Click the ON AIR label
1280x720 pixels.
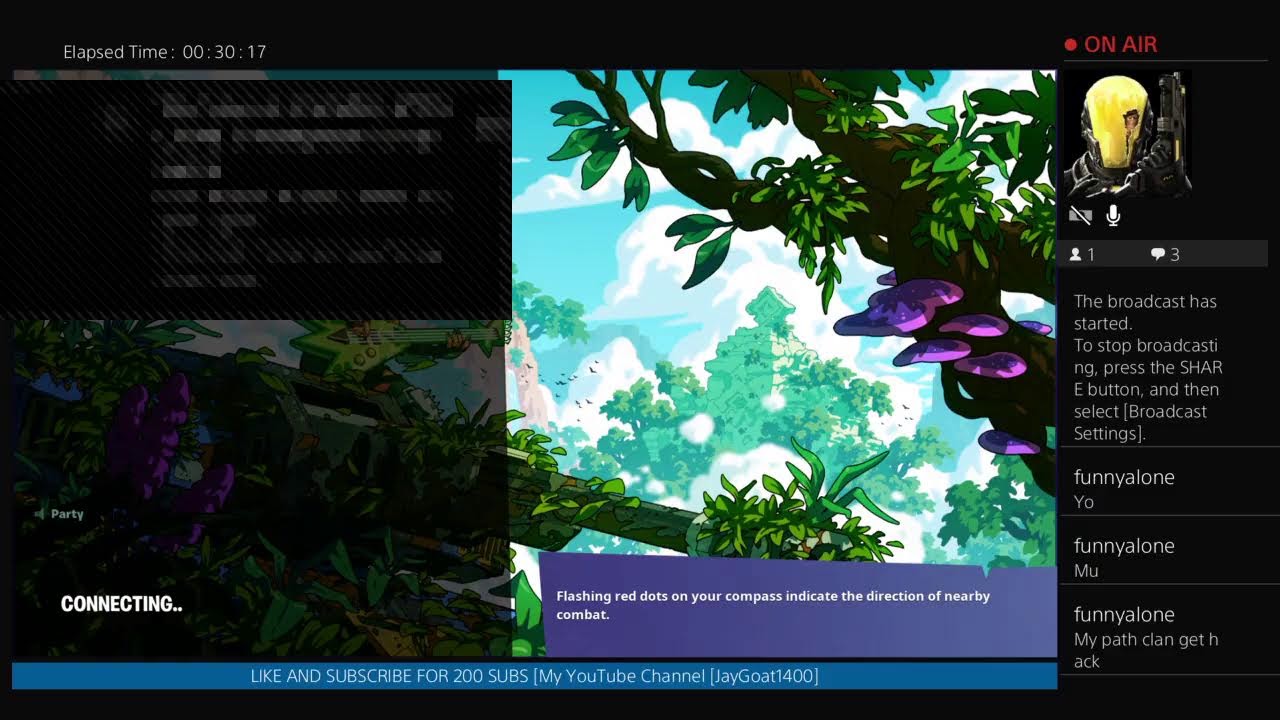(1120, 45)
